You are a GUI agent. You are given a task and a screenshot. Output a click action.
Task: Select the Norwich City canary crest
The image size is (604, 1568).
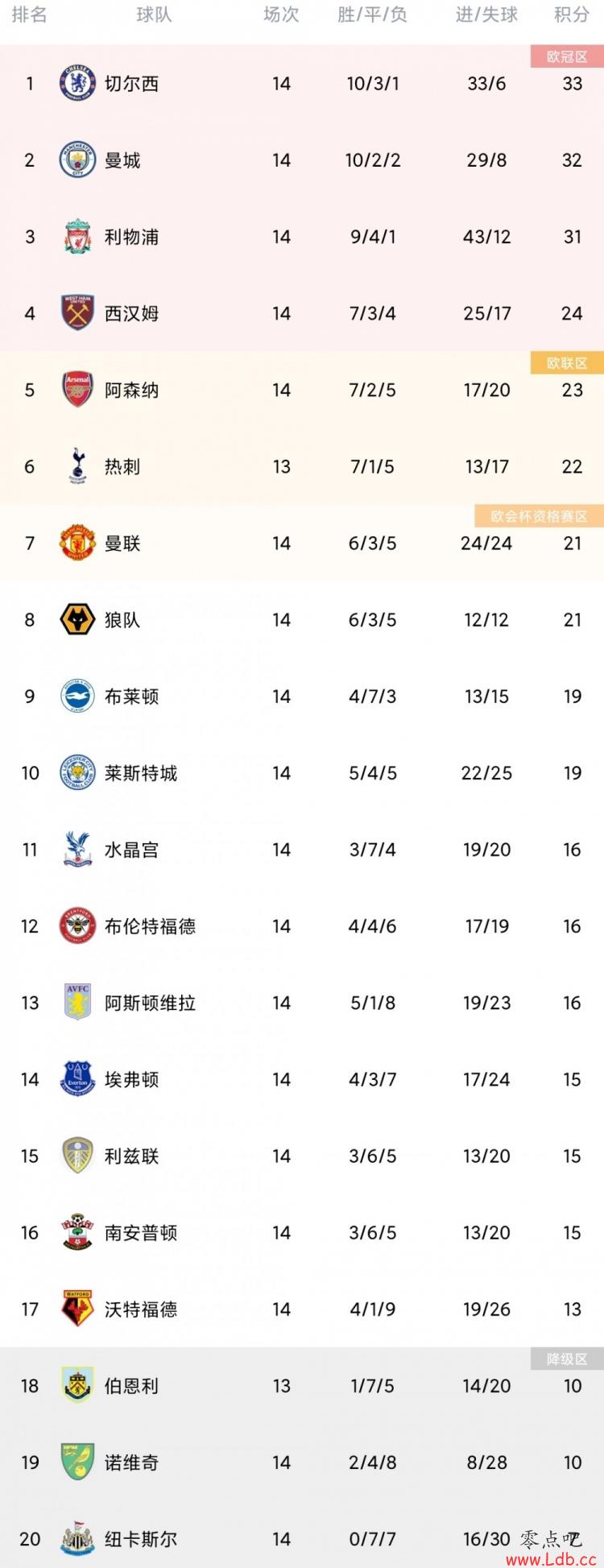click(77, 1463)
